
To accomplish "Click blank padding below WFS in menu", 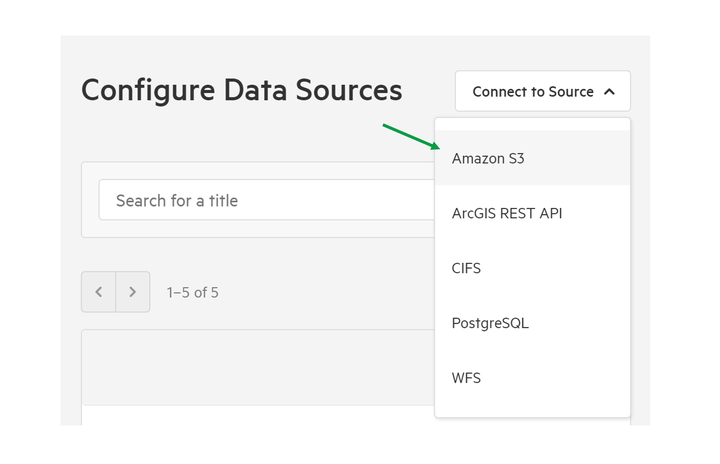I will coord(533,411).
